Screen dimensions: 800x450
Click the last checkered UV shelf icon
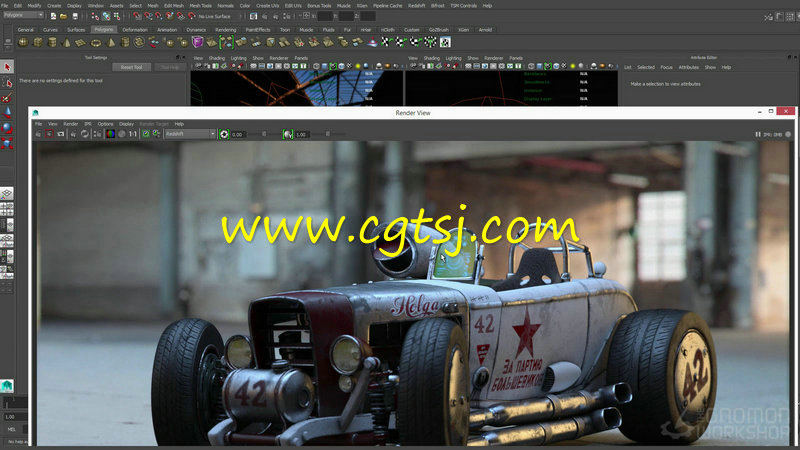pos(445,42)
